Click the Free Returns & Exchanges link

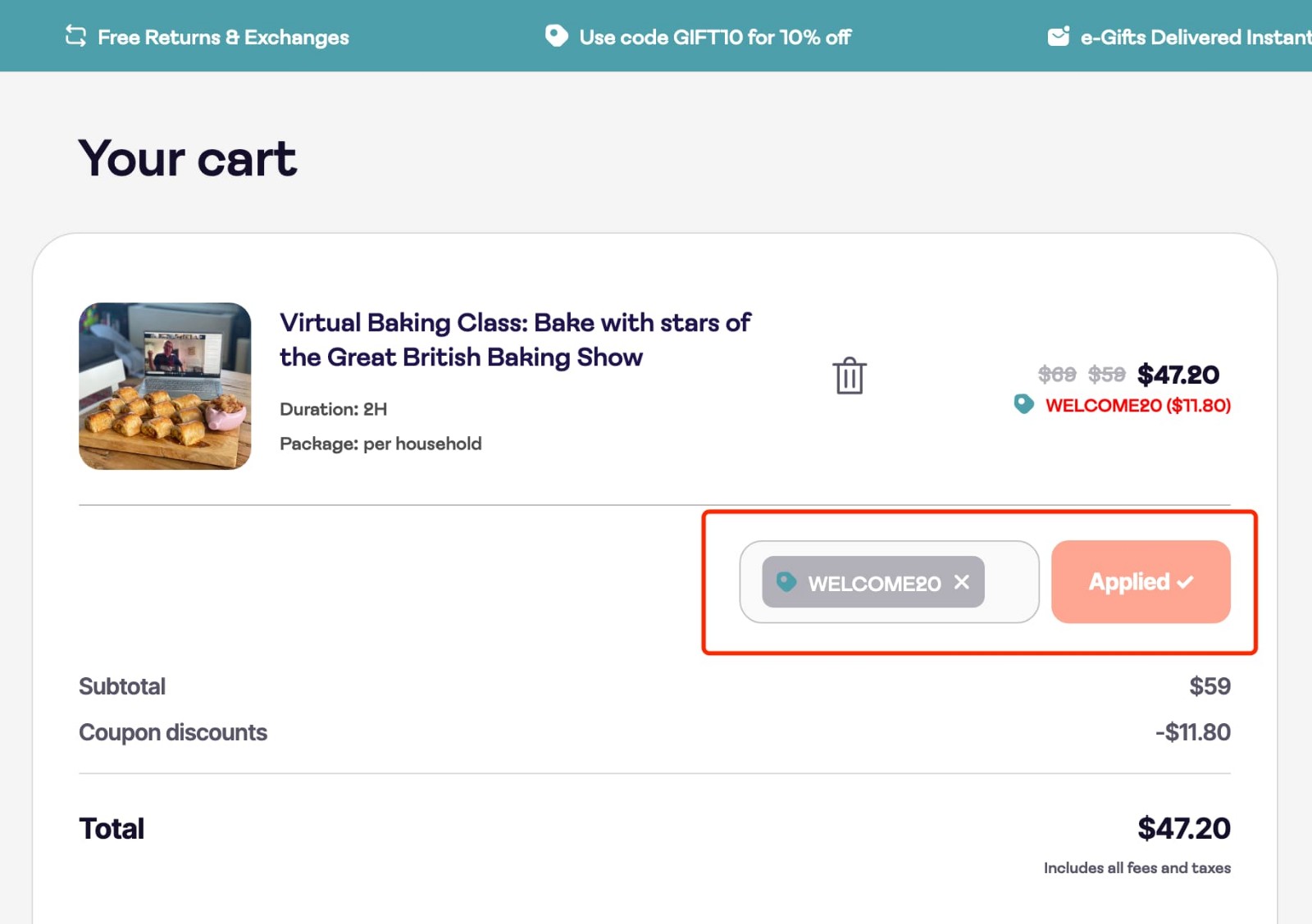(222, 37)
